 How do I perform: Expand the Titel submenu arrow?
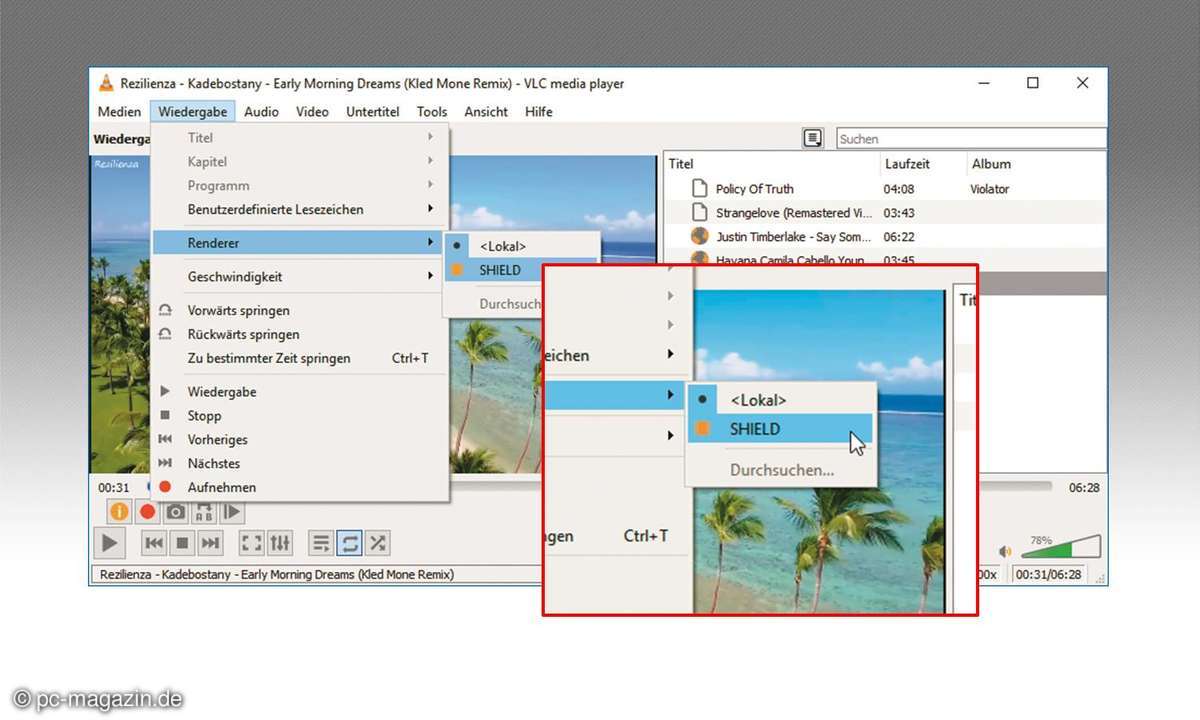(x=431, y=137)
